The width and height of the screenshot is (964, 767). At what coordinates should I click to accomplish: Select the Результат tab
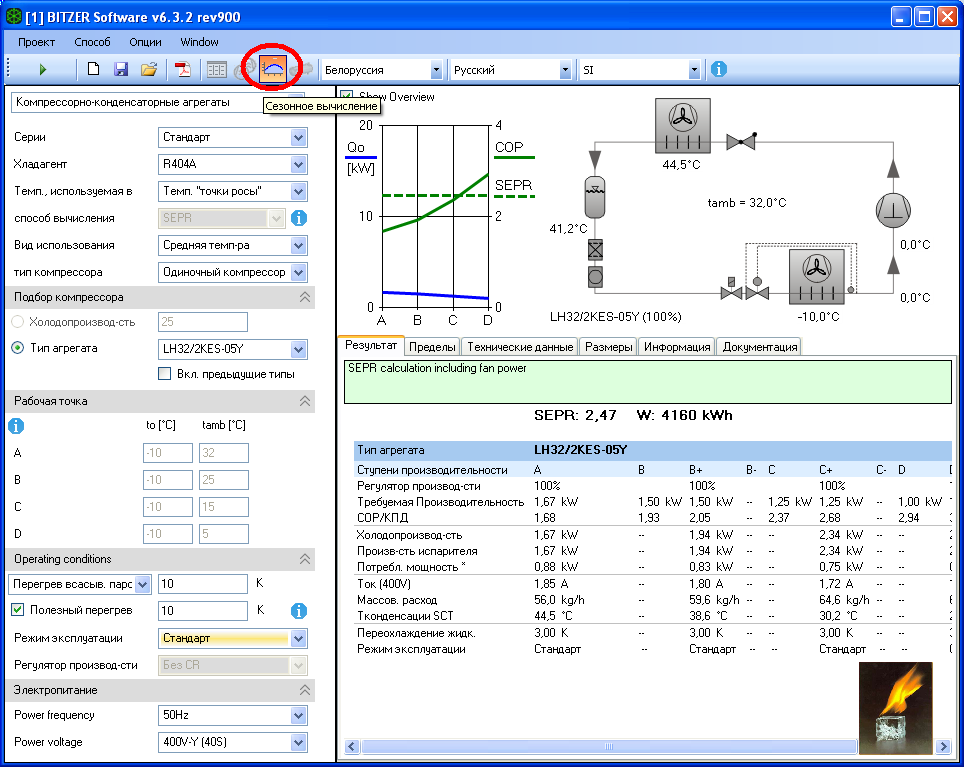(x=371, y=345)
